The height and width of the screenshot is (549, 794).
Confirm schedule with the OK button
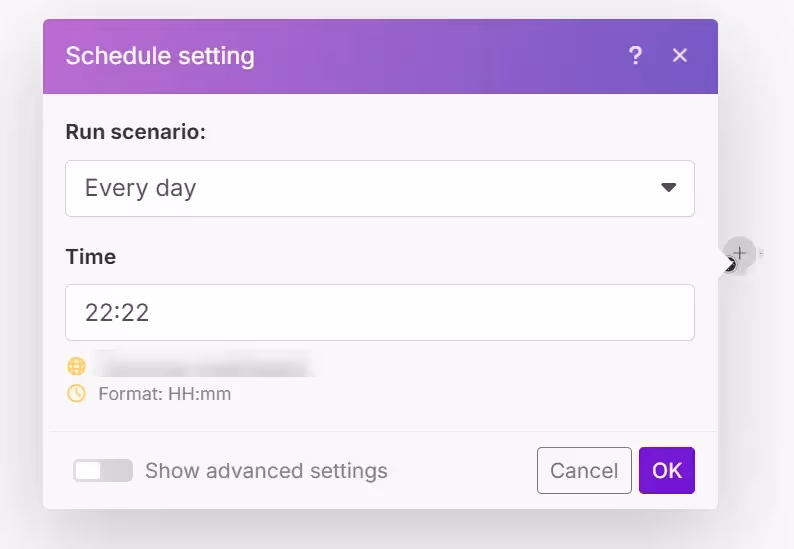point(667,471)
